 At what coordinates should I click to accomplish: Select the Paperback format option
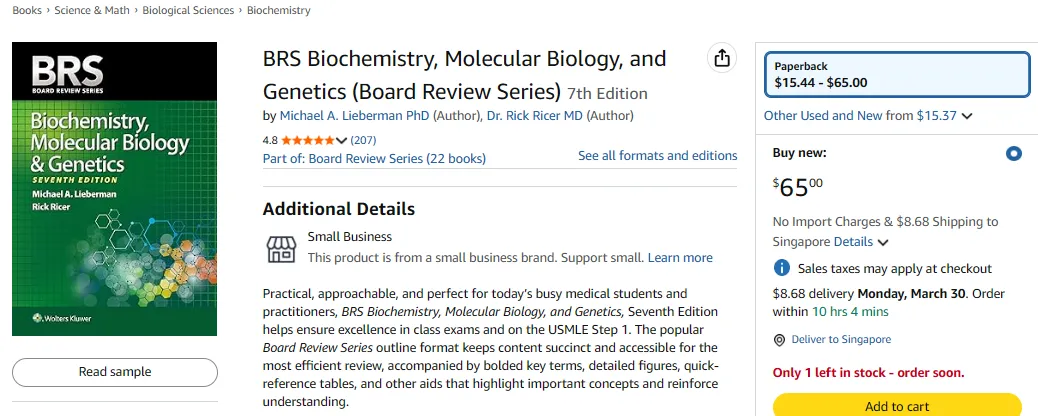pyautogui.click(x=896, y=75)
